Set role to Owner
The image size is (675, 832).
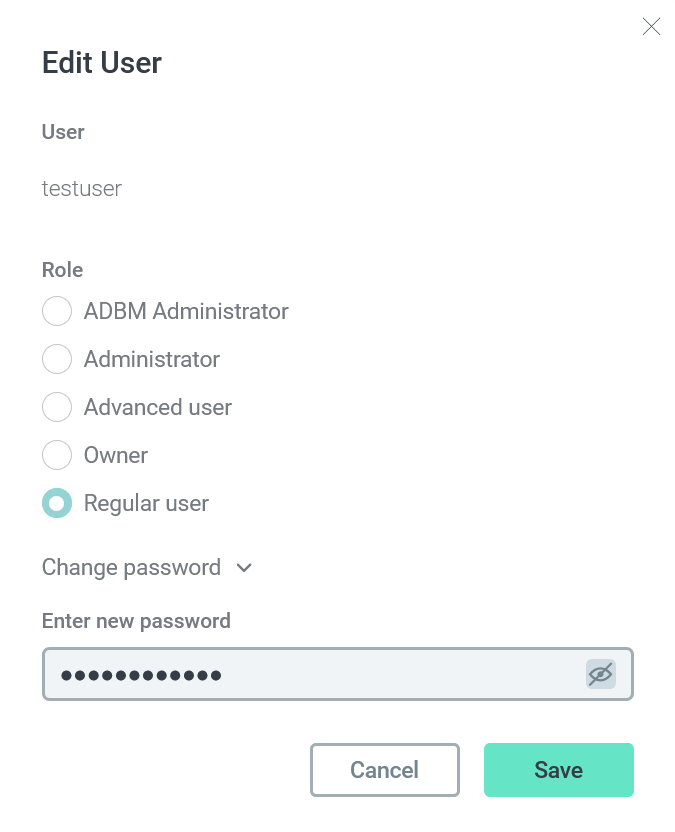57,455
